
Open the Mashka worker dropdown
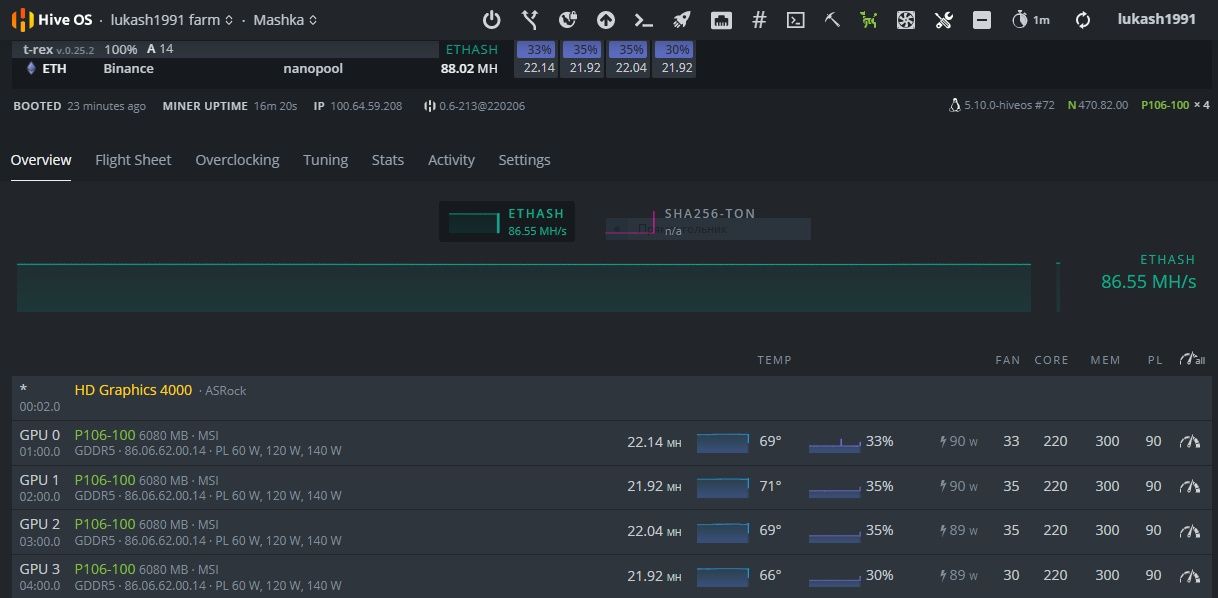285,20
